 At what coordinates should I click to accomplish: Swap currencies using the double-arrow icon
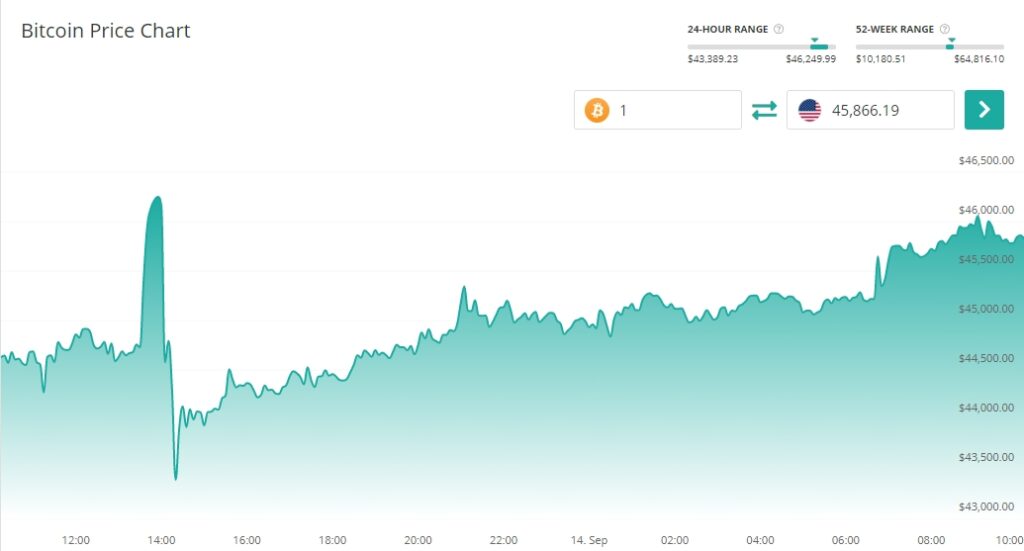point(764,110)
